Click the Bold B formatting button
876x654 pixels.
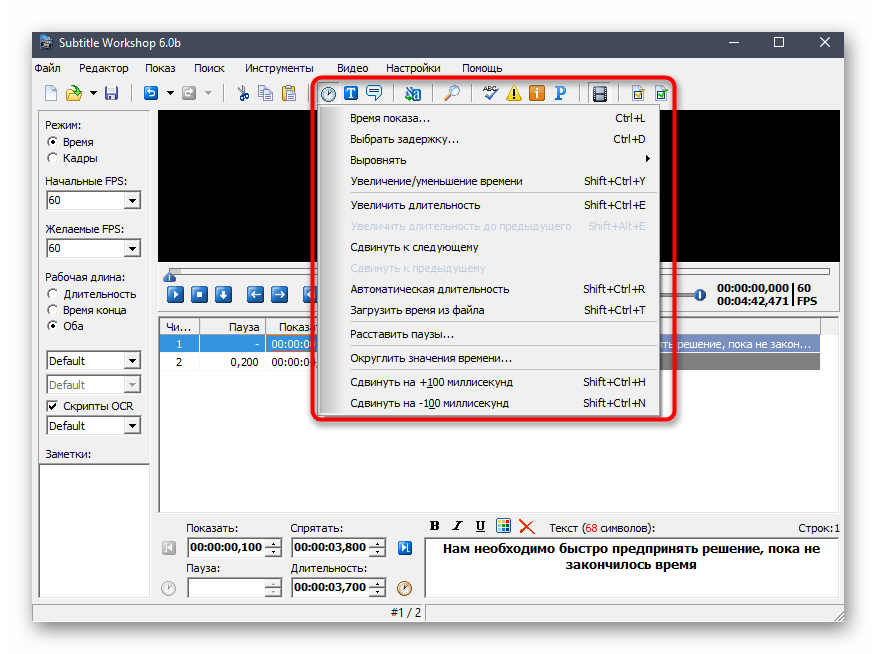(x=435, y=526)
